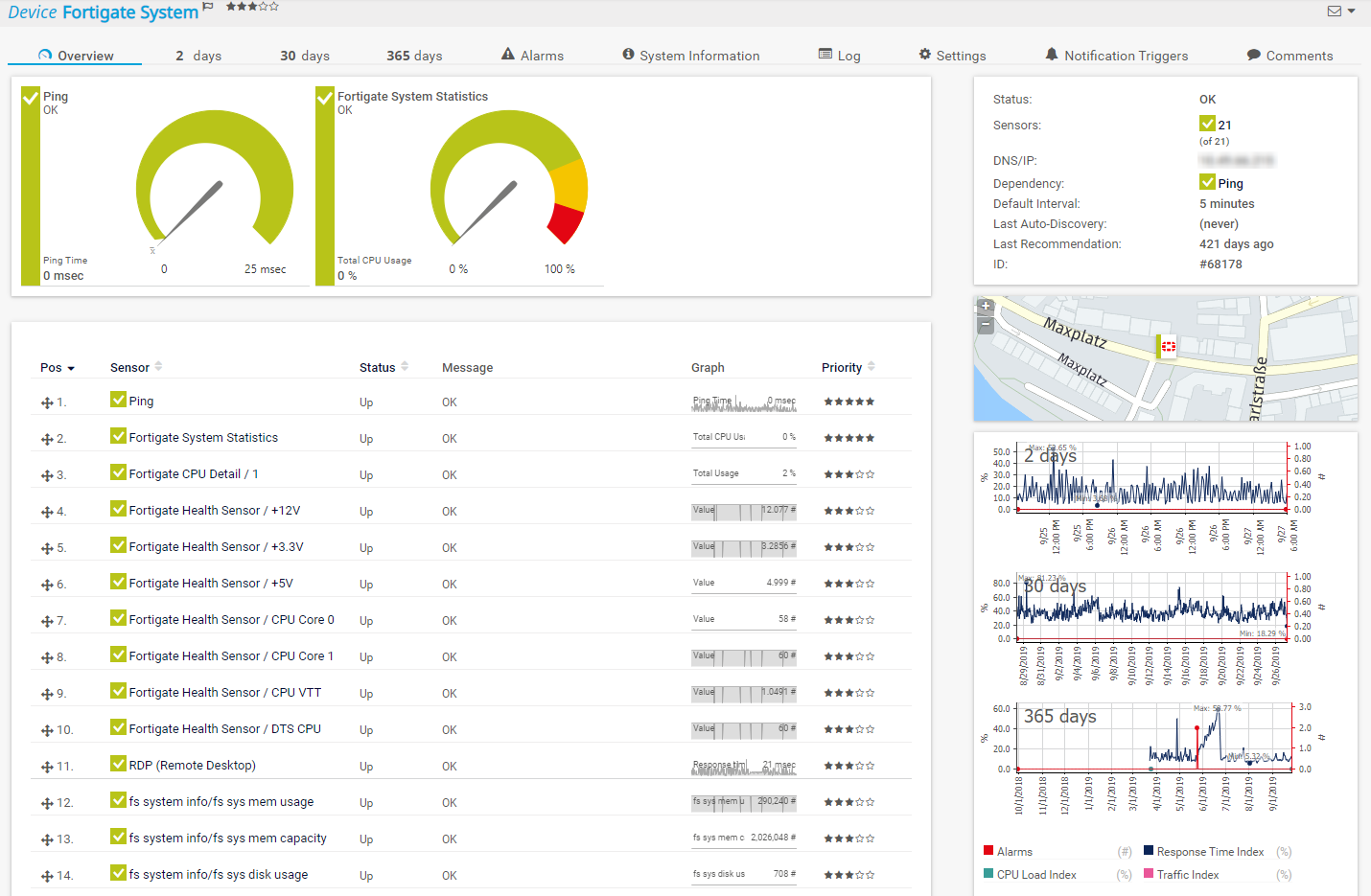The height and width of the screenshot is (896, 1371).
Task: Open Fortigate Health Sensor / +3.3V
Action: (216, 547)
